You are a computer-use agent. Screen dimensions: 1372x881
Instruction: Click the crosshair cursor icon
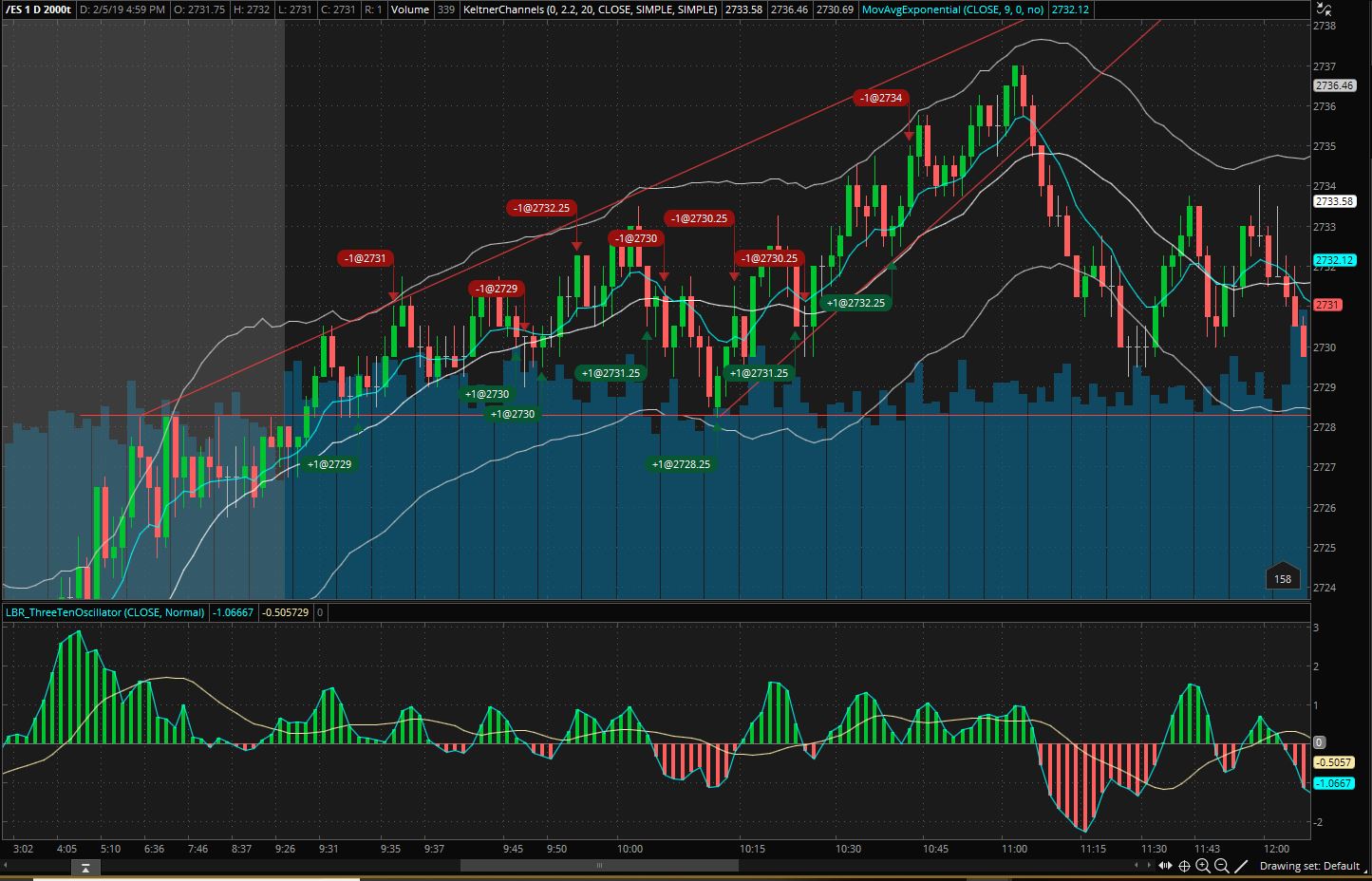1184,866
